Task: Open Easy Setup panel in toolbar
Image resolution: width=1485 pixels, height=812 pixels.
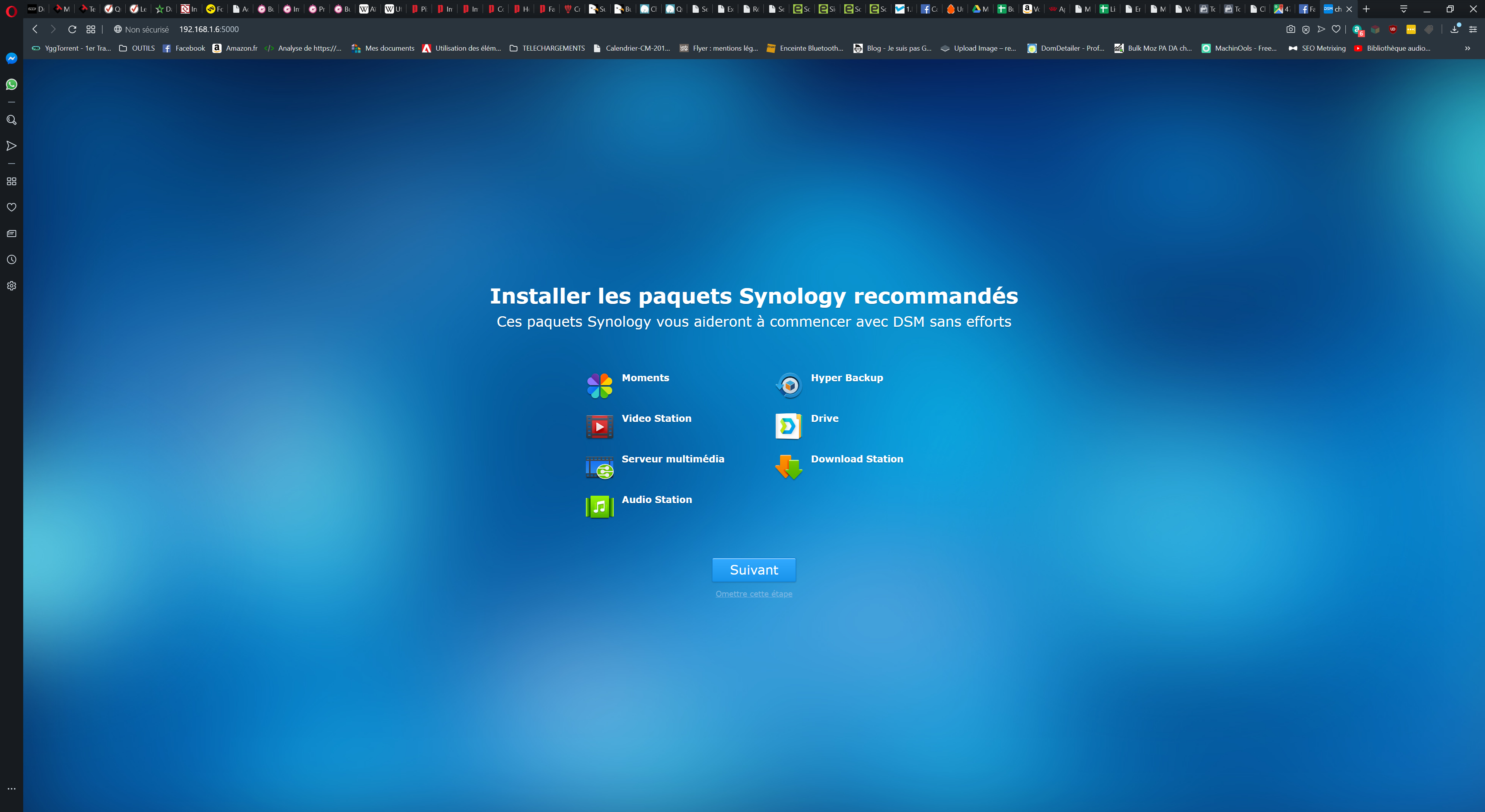Action: [1472, 29]
